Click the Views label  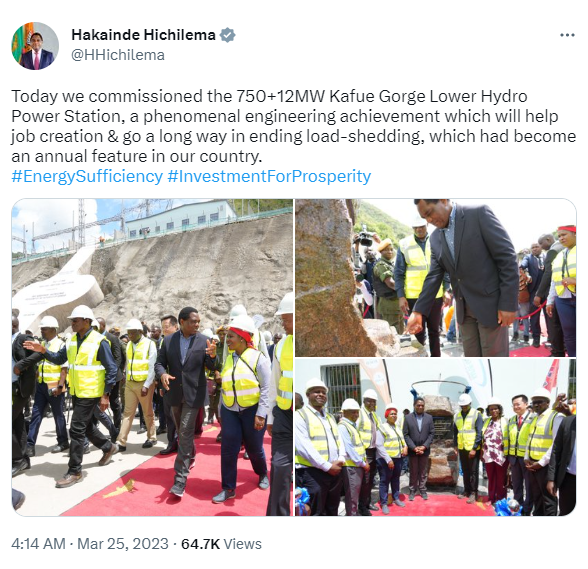tap(242, 544)
